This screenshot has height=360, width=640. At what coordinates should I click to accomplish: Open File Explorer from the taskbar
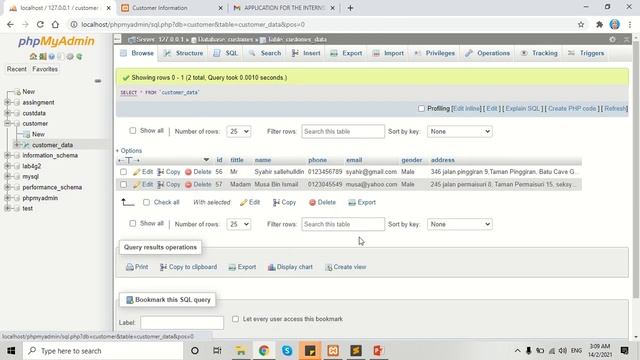240,351
